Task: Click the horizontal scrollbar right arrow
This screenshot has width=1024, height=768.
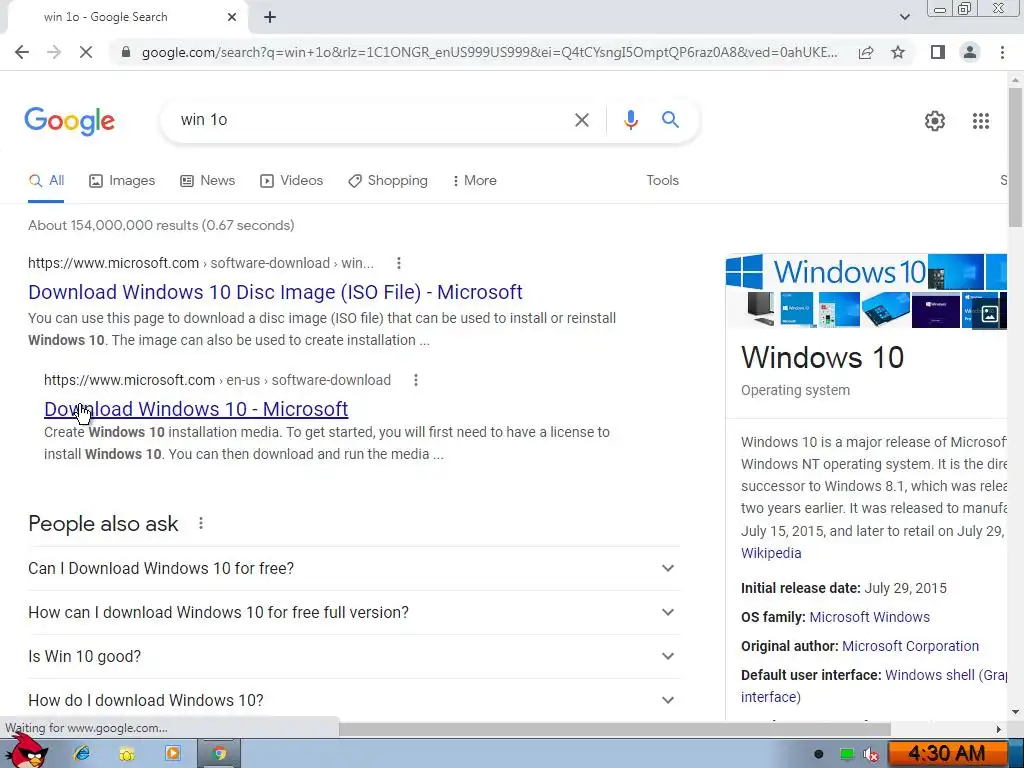Action: pos(999,729)
